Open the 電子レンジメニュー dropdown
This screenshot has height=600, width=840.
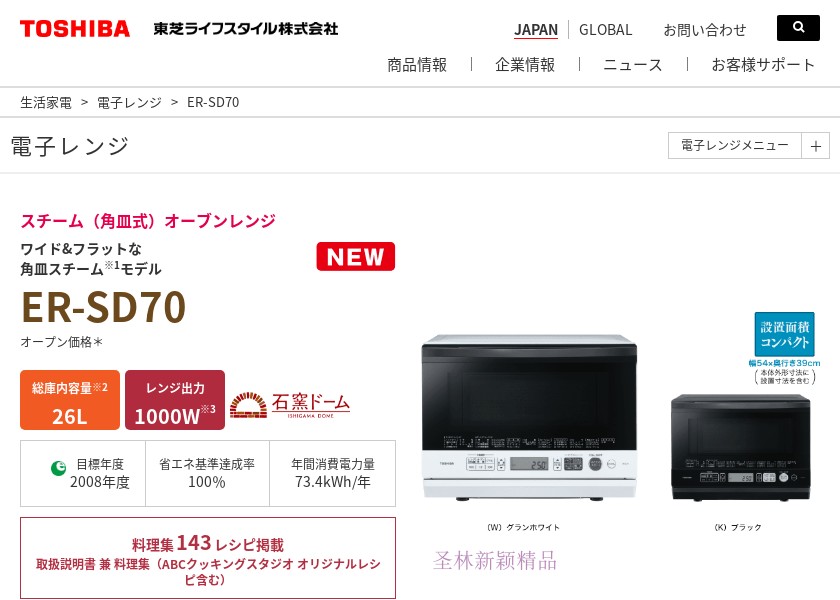click(734, 146)
